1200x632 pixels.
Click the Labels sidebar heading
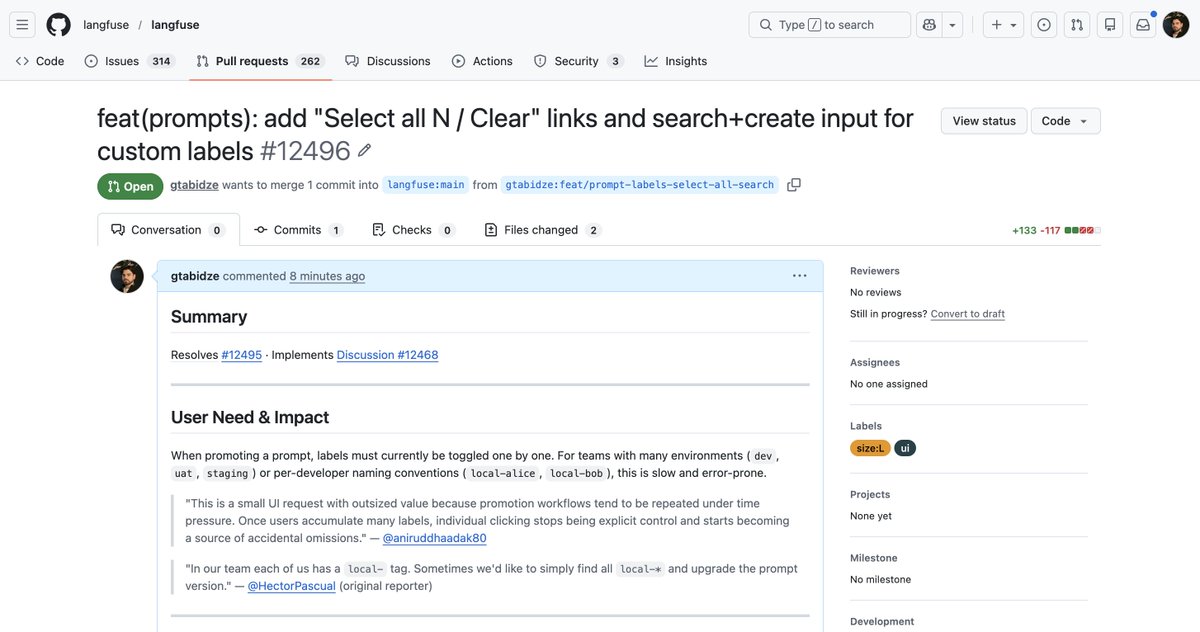pos(866,426)
